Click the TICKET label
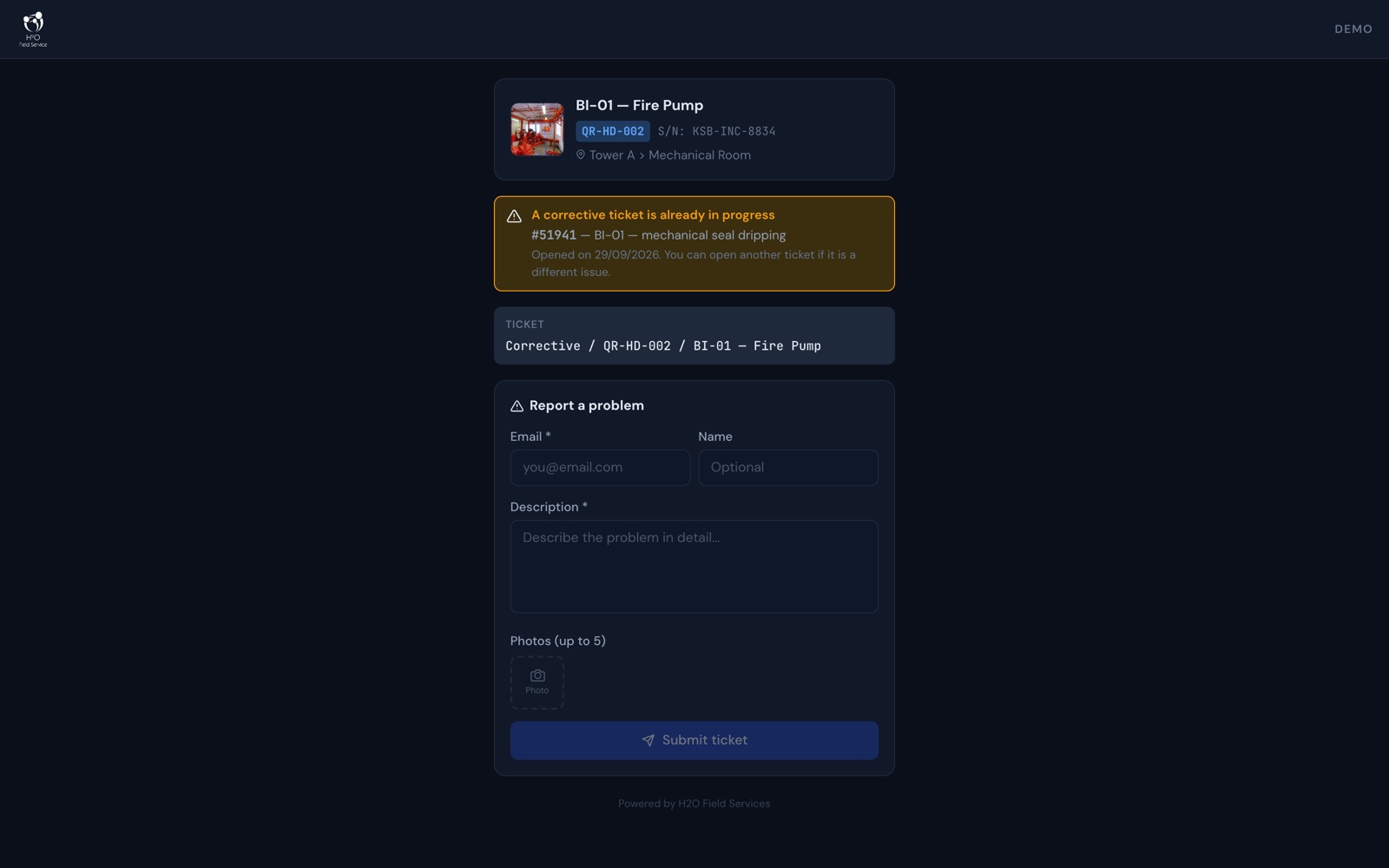This screenshot has height=868, width=1389. coord(524,325)
